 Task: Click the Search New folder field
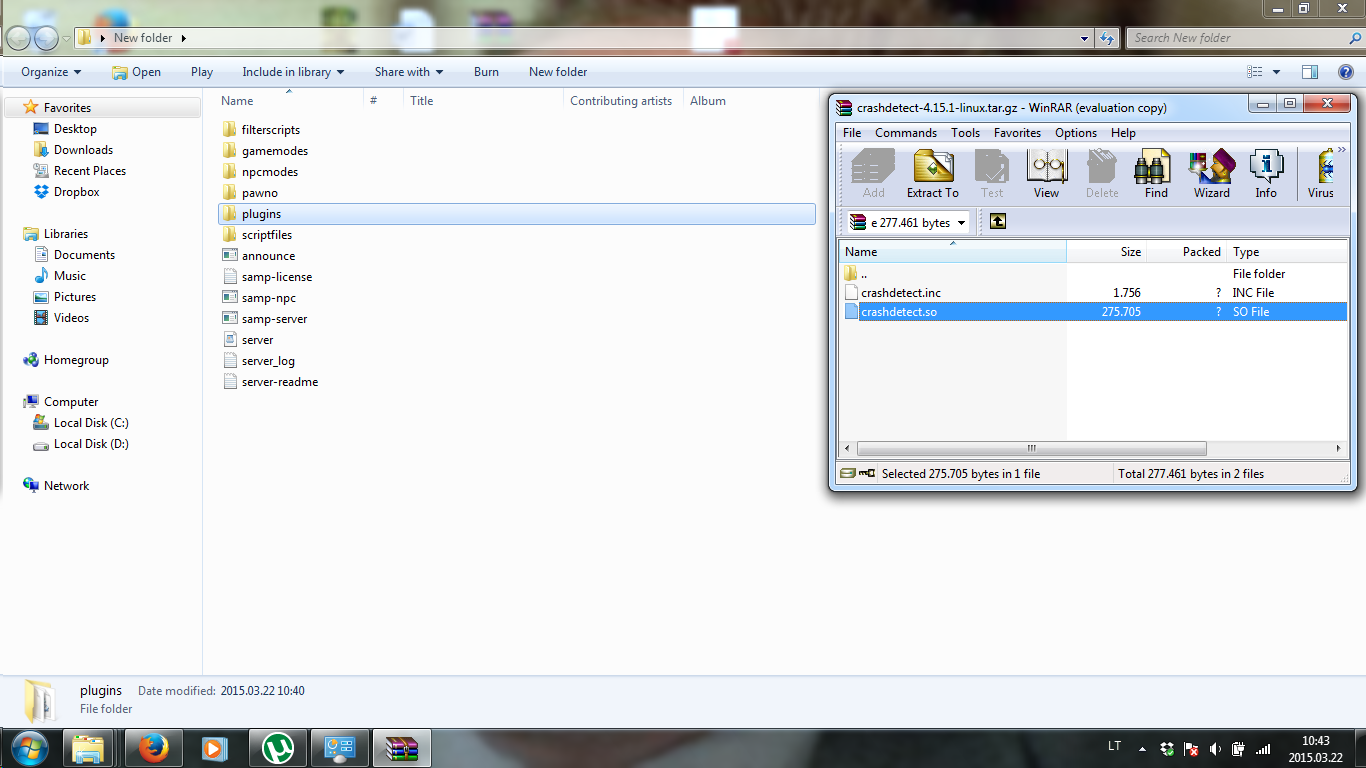coord(1243,38)
